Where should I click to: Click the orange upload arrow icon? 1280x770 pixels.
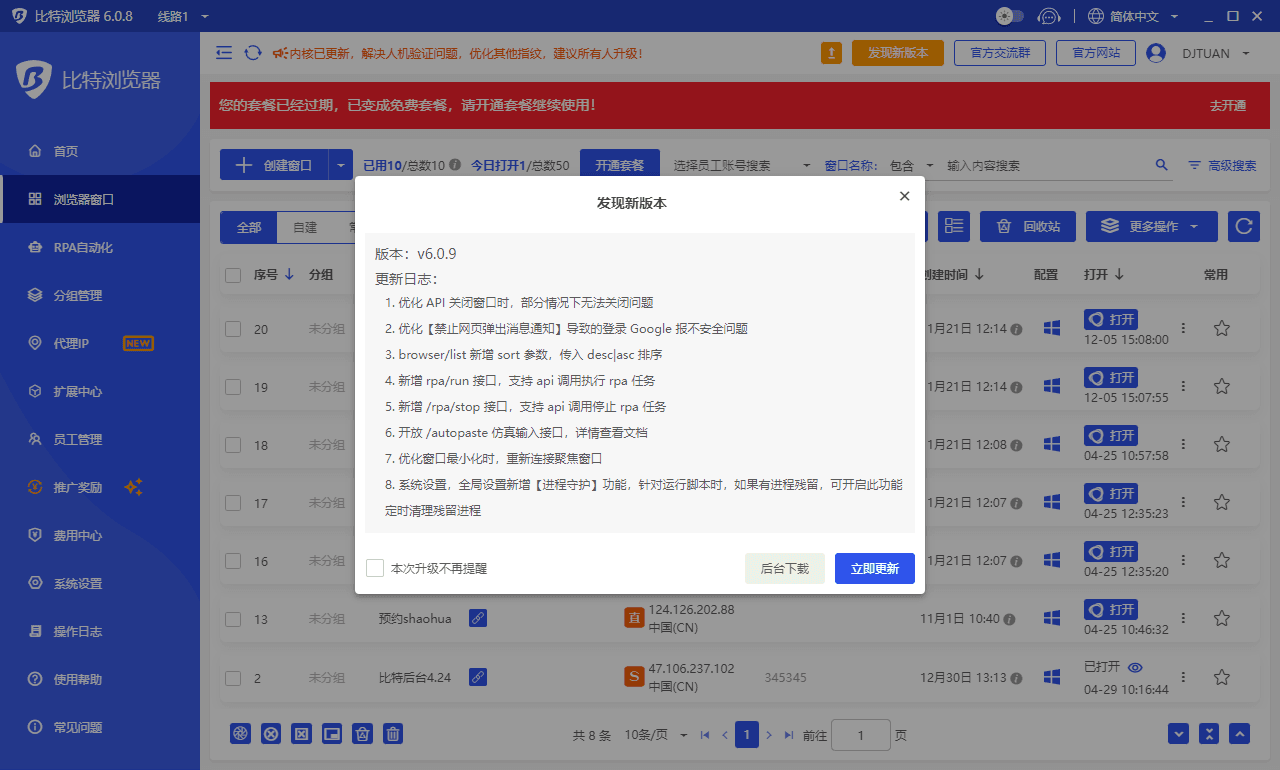tap(831, 53)
